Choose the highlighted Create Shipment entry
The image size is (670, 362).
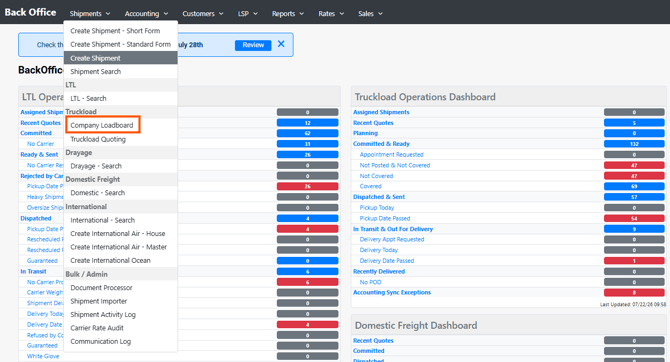point(120,58)
